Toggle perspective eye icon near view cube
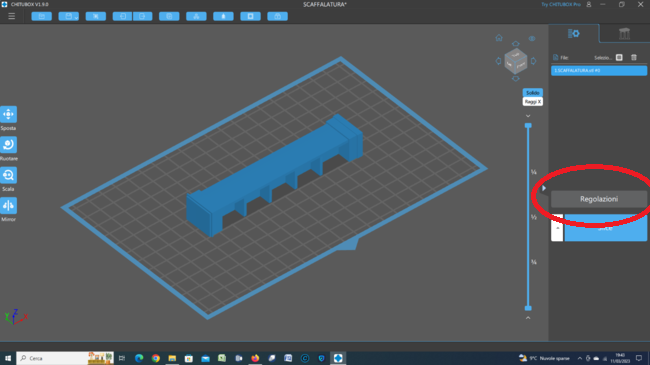 532,39
